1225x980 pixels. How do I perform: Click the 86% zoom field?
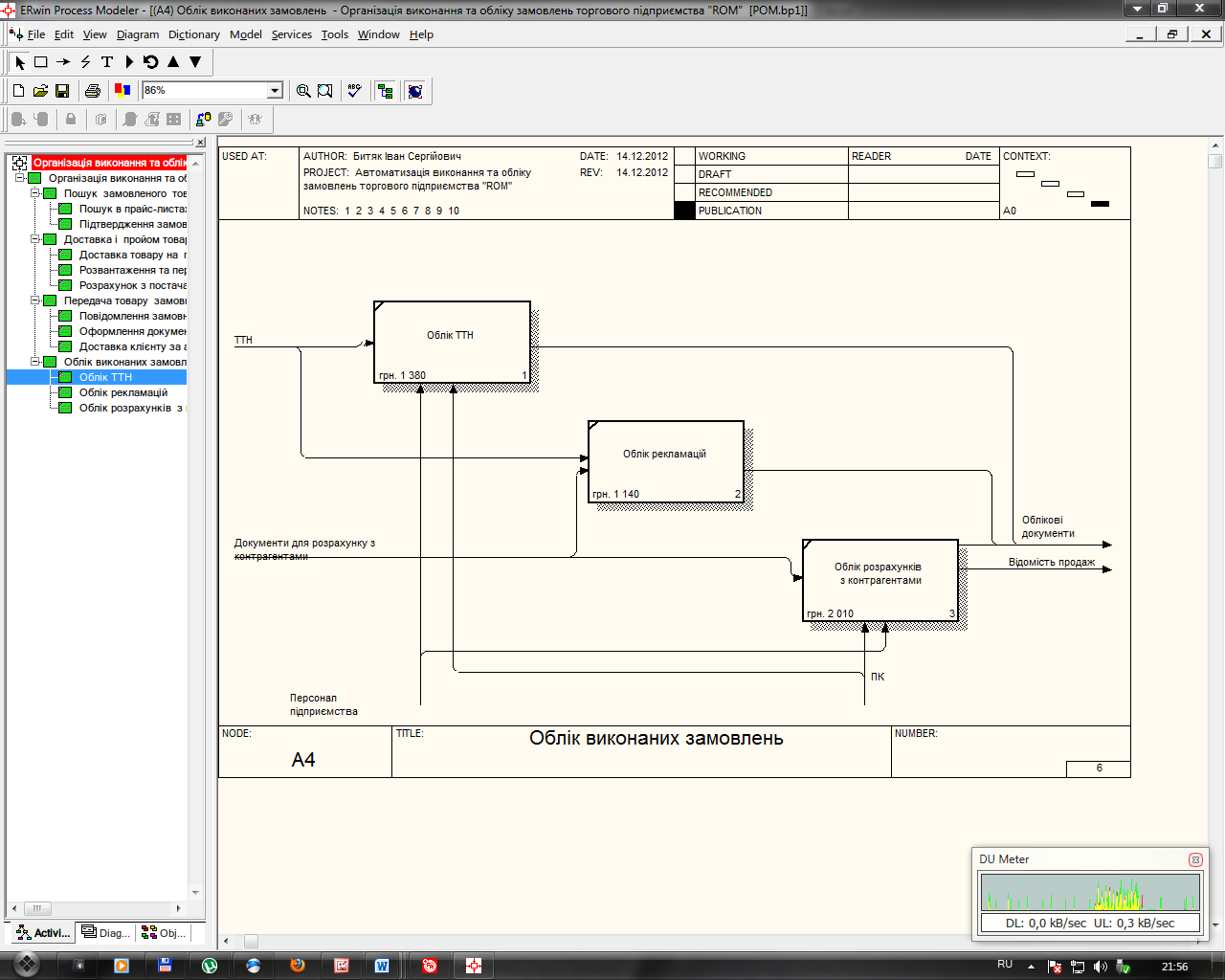click(x=205, y=91)
